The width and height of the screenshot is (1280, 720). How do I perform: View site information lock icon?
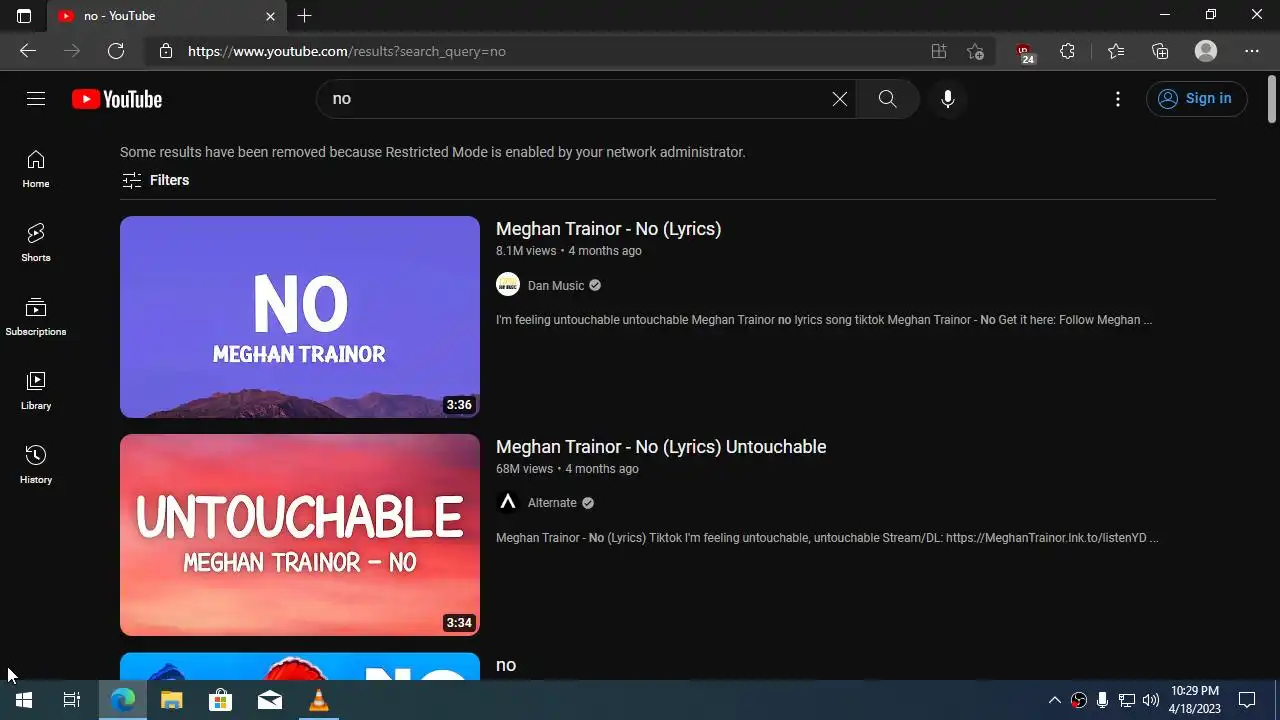point(166,51)
